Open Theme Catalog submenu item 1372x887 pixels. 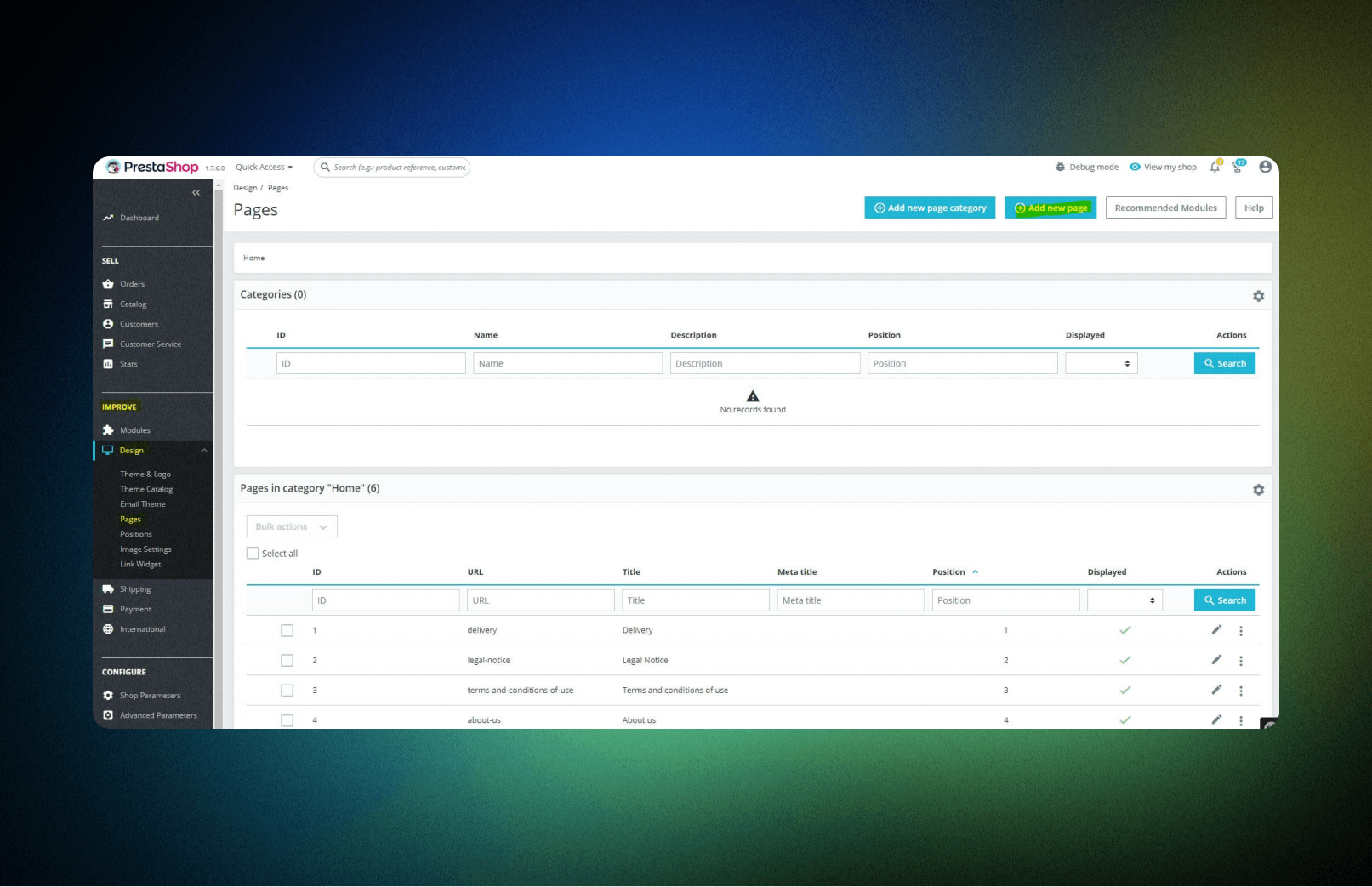click(x=146, y=489)
